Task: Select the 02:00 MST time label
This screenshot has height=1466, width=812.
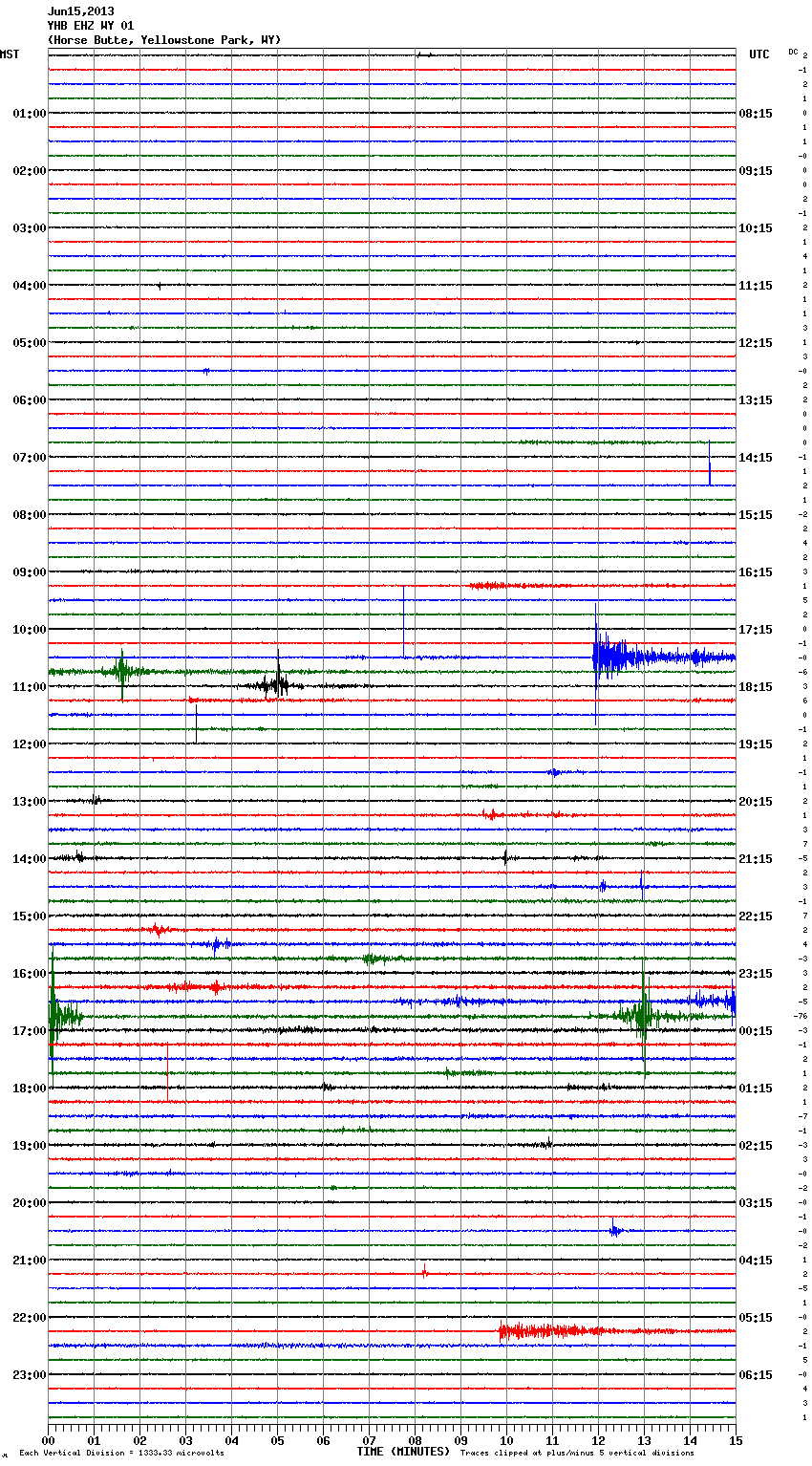Action: (29, 171)
